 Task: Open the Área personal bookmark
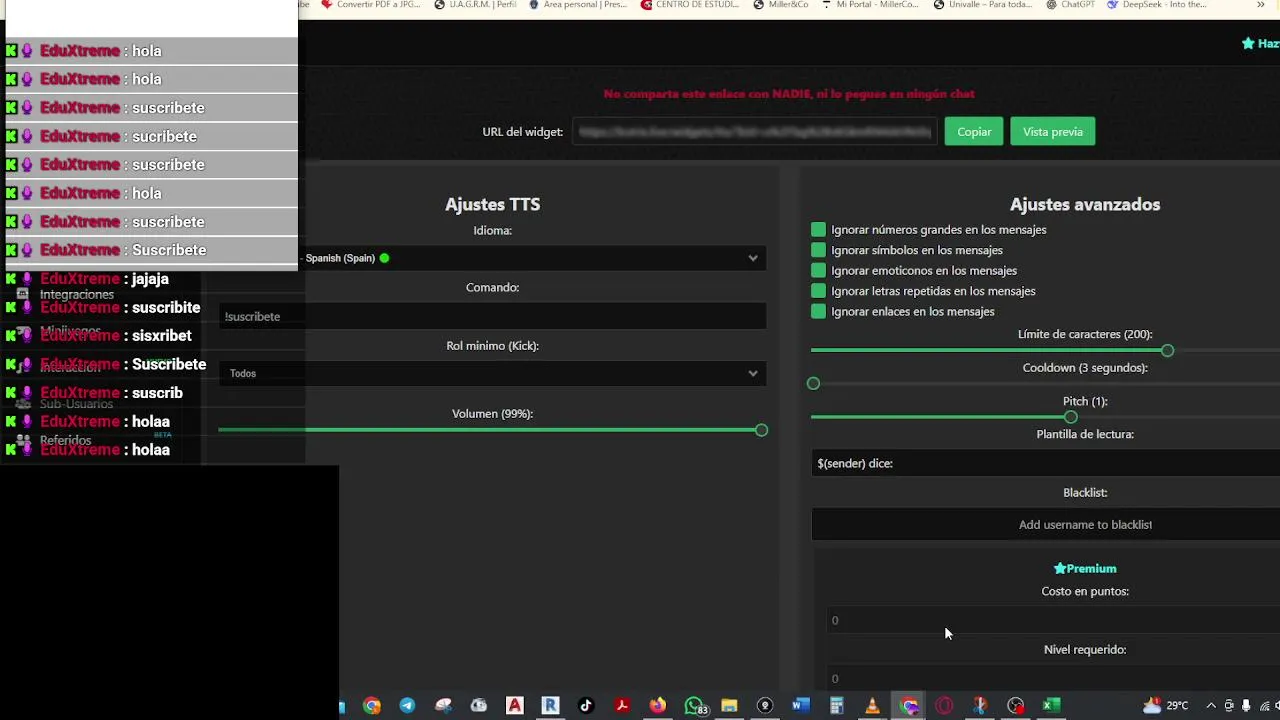click(x=578, y=5)
